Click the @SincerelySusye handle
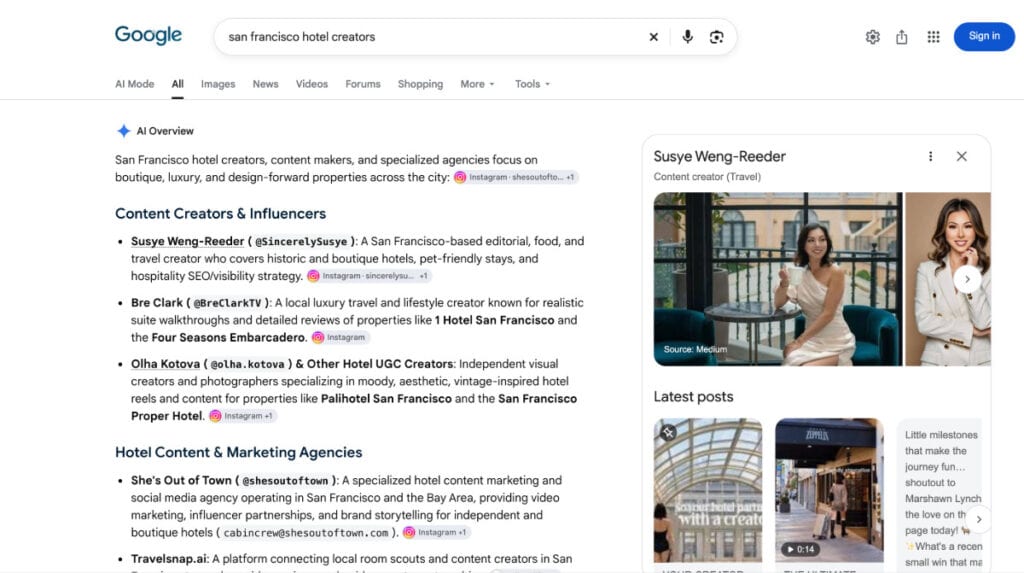 point(301,242)
